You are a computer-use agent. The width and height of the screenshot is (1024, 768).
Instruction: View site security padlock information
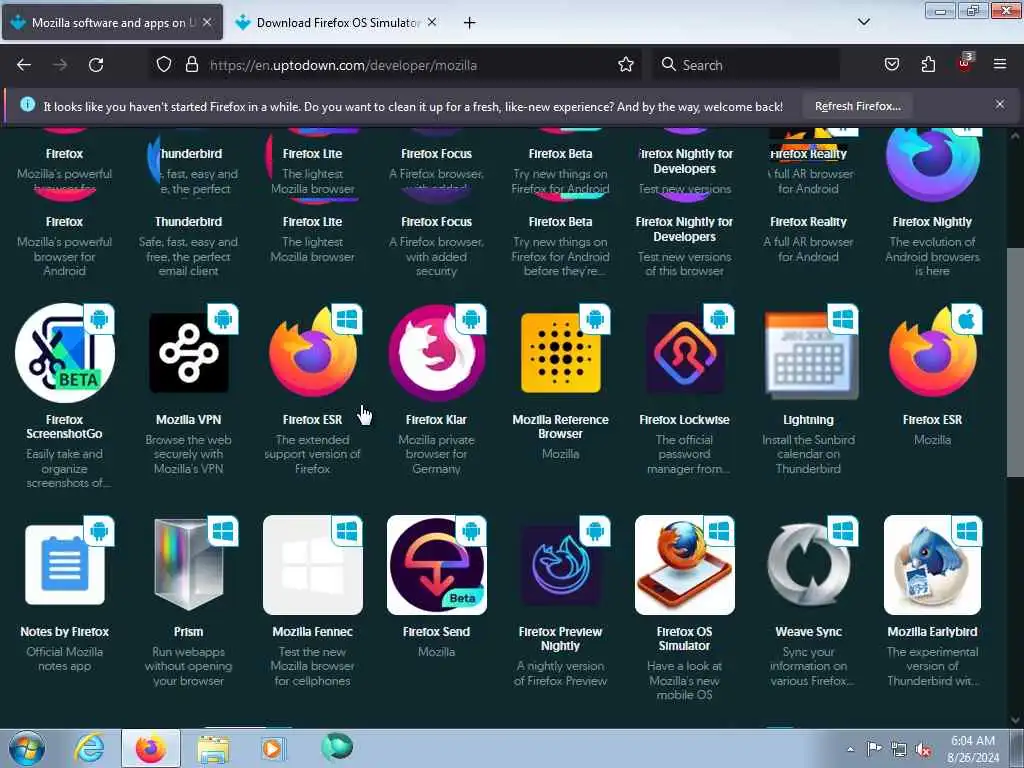click(191, 65)
